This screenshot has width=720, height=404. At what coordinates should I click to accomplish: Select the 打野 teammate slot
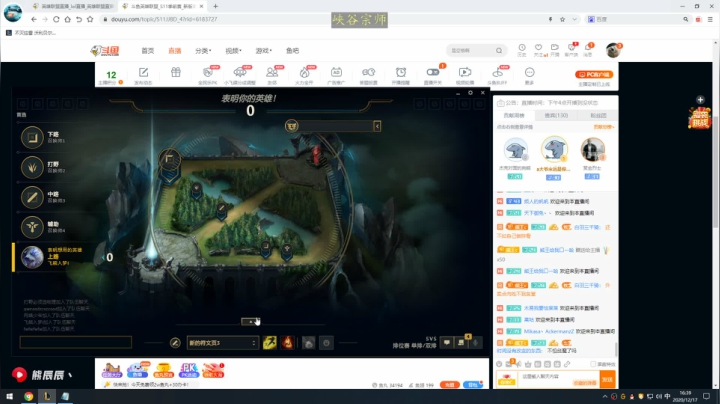[x=51, y=167]
